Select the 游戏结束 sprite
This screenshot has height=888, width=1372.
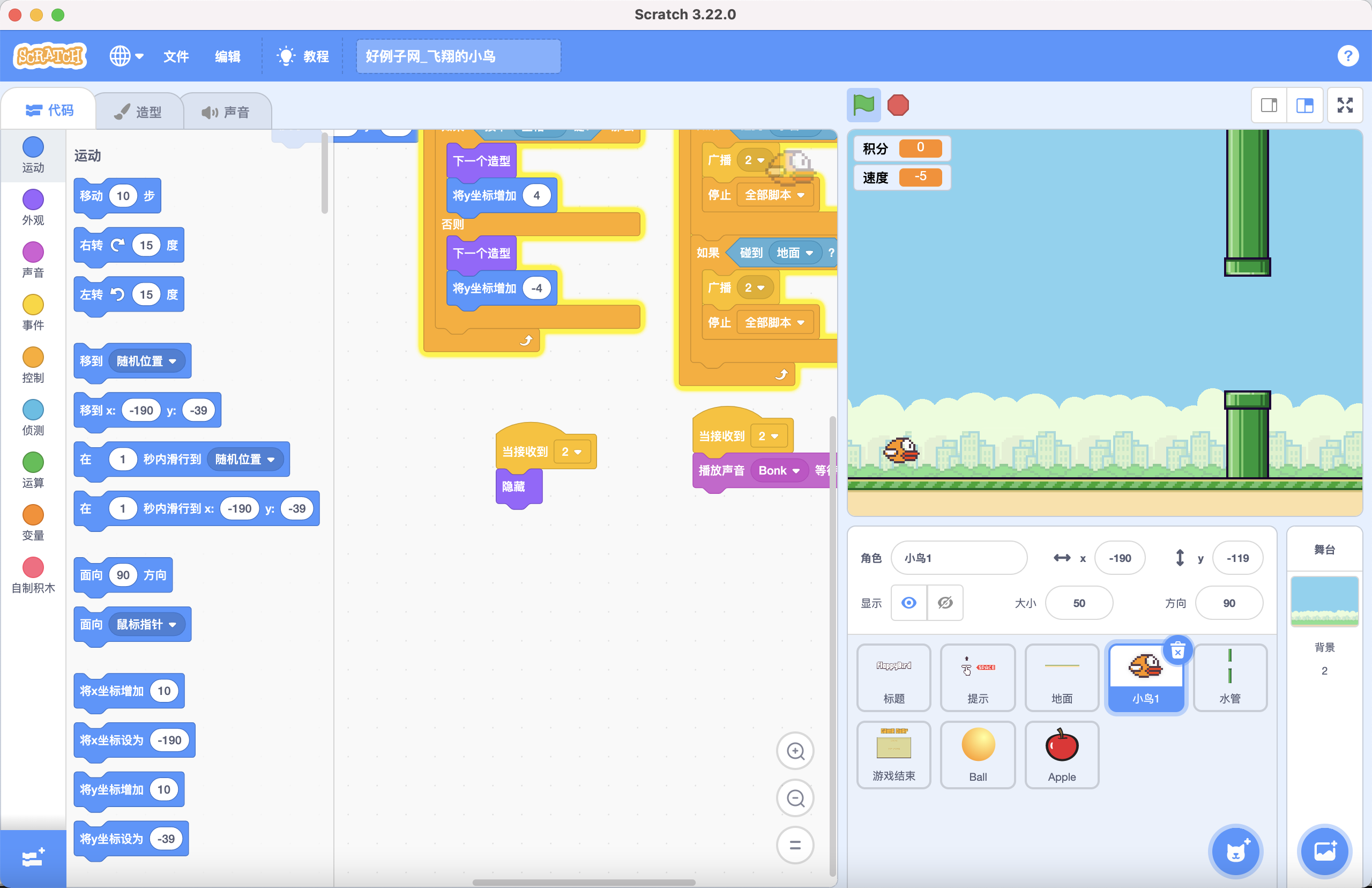[x=894, y=755]
